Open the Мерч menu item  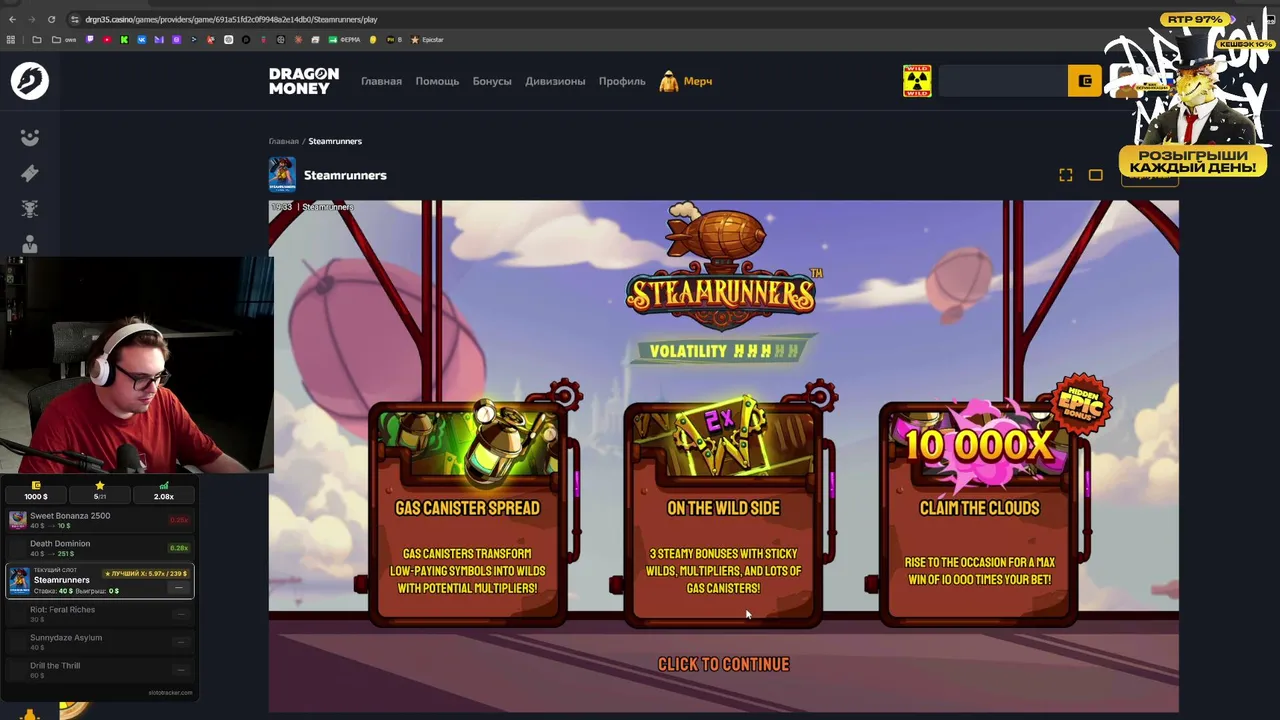686,81
